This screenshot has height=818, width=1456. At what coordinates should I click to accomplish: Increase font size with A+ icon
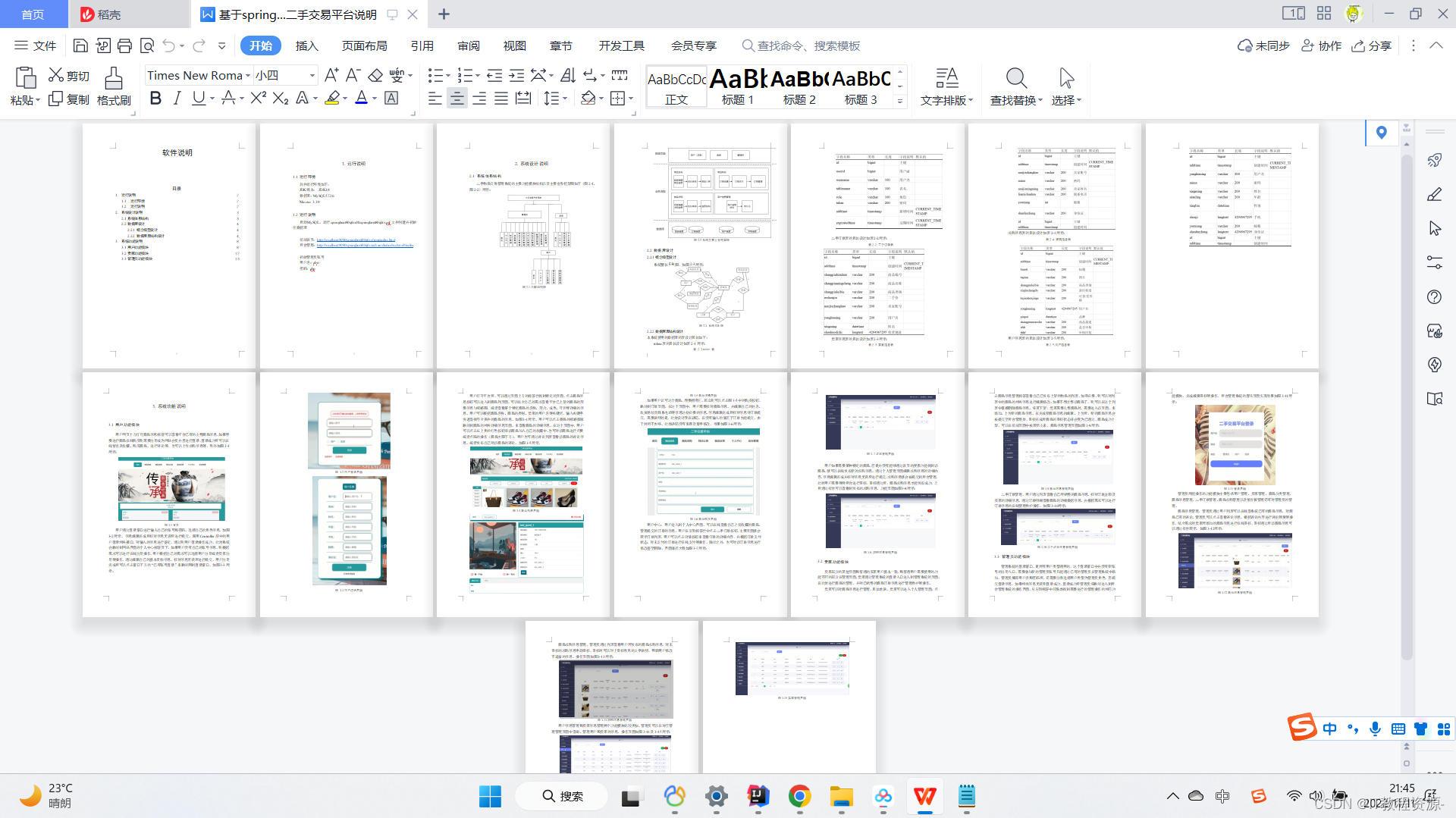(x=331, y=75)
